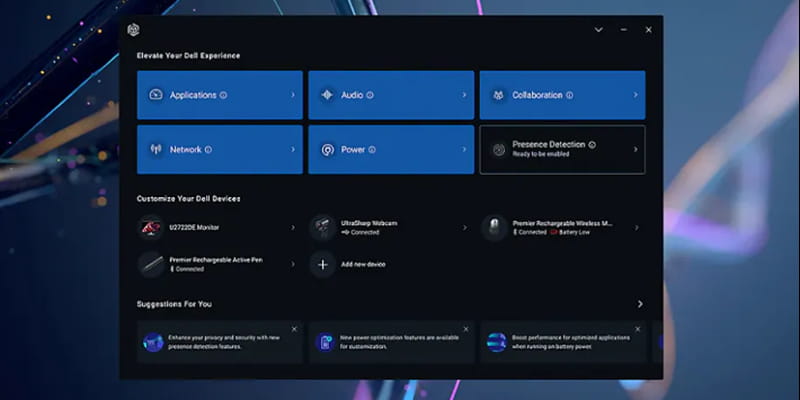Click the wireless mouse thumbnail
Image resolution: width=800 pixels, height=400 pixels.
[494, 228]
